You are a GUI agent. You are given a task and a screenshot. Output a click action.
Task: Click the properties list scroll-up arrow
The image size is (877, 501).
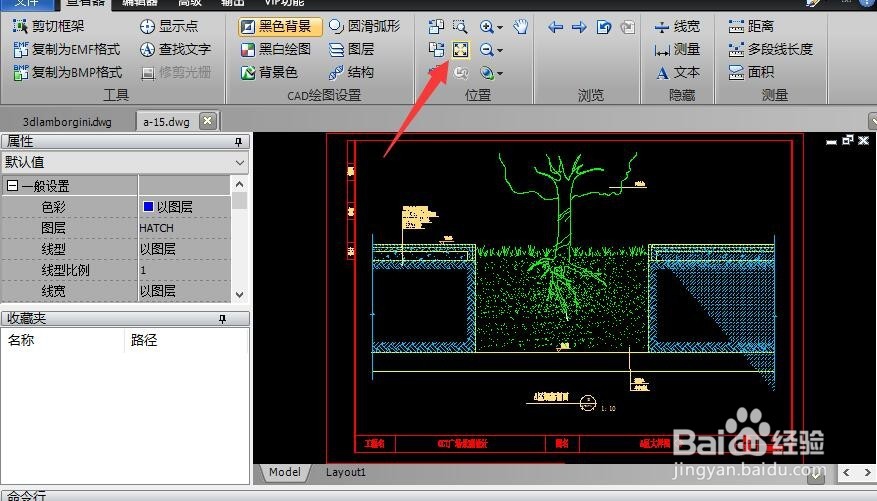click(x=239, y=184)
